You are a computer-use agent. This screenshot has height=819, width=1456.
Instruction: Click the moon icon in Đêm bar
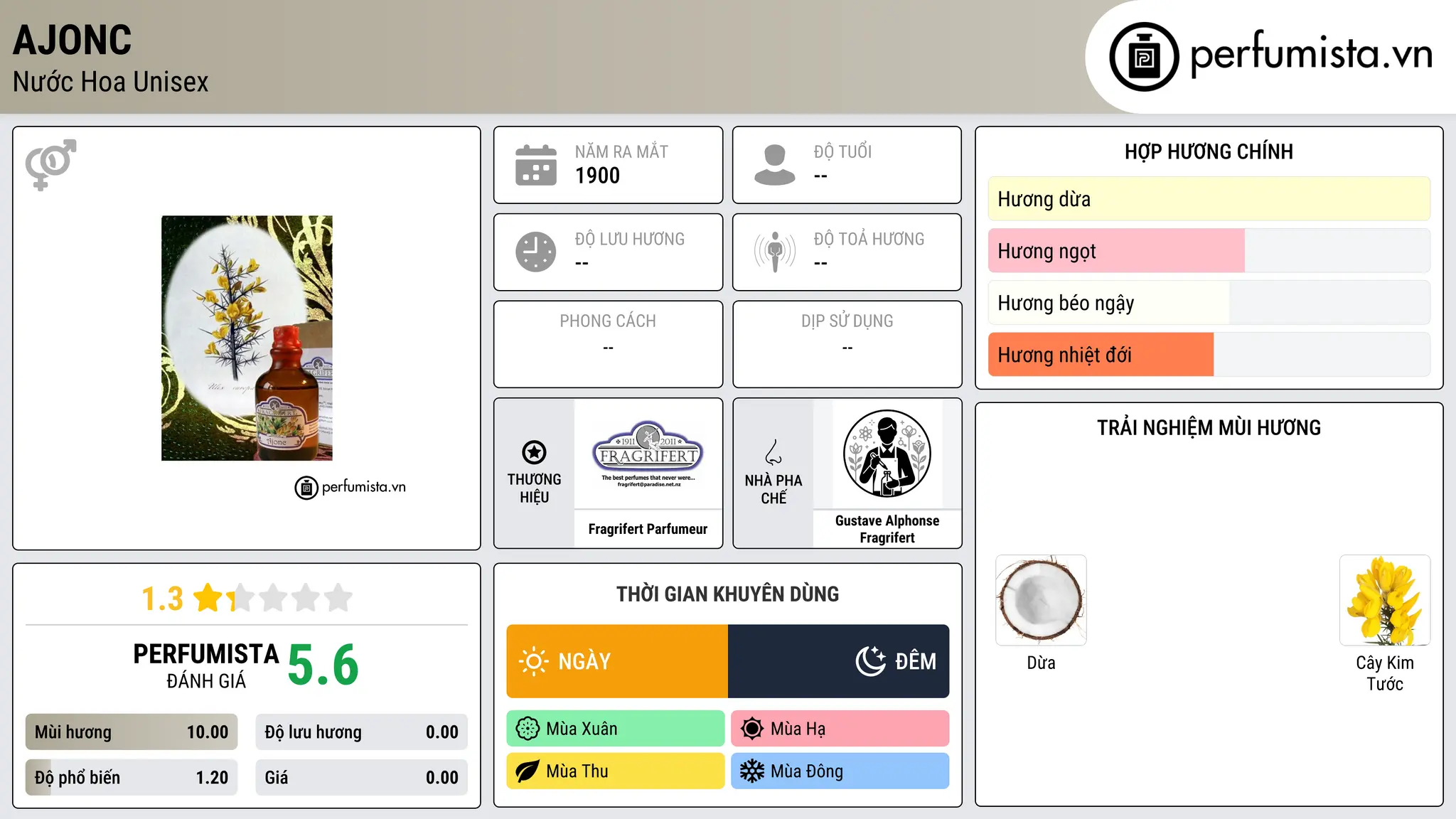point(871,661)
